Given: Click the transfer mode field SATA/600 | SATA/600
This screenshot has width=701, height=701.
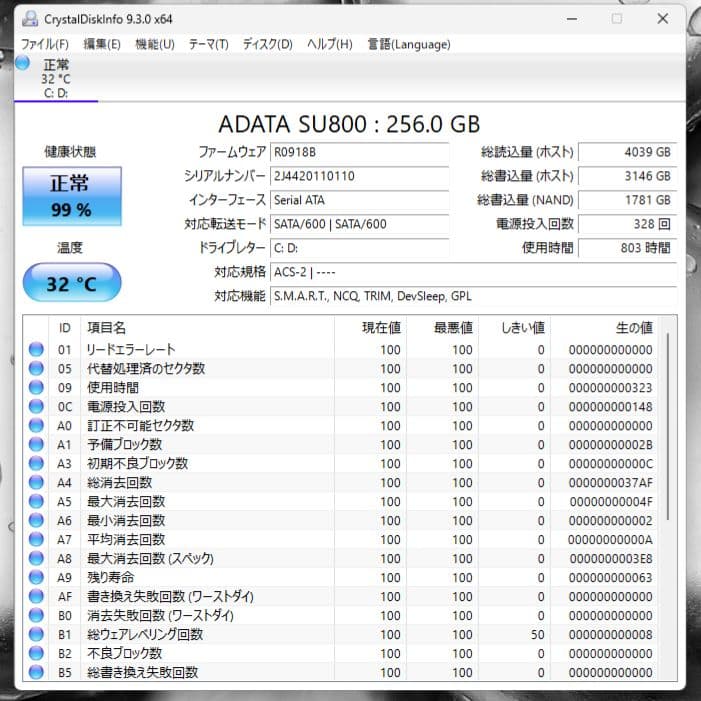Looking at the screenshot, I should point(359,224).
